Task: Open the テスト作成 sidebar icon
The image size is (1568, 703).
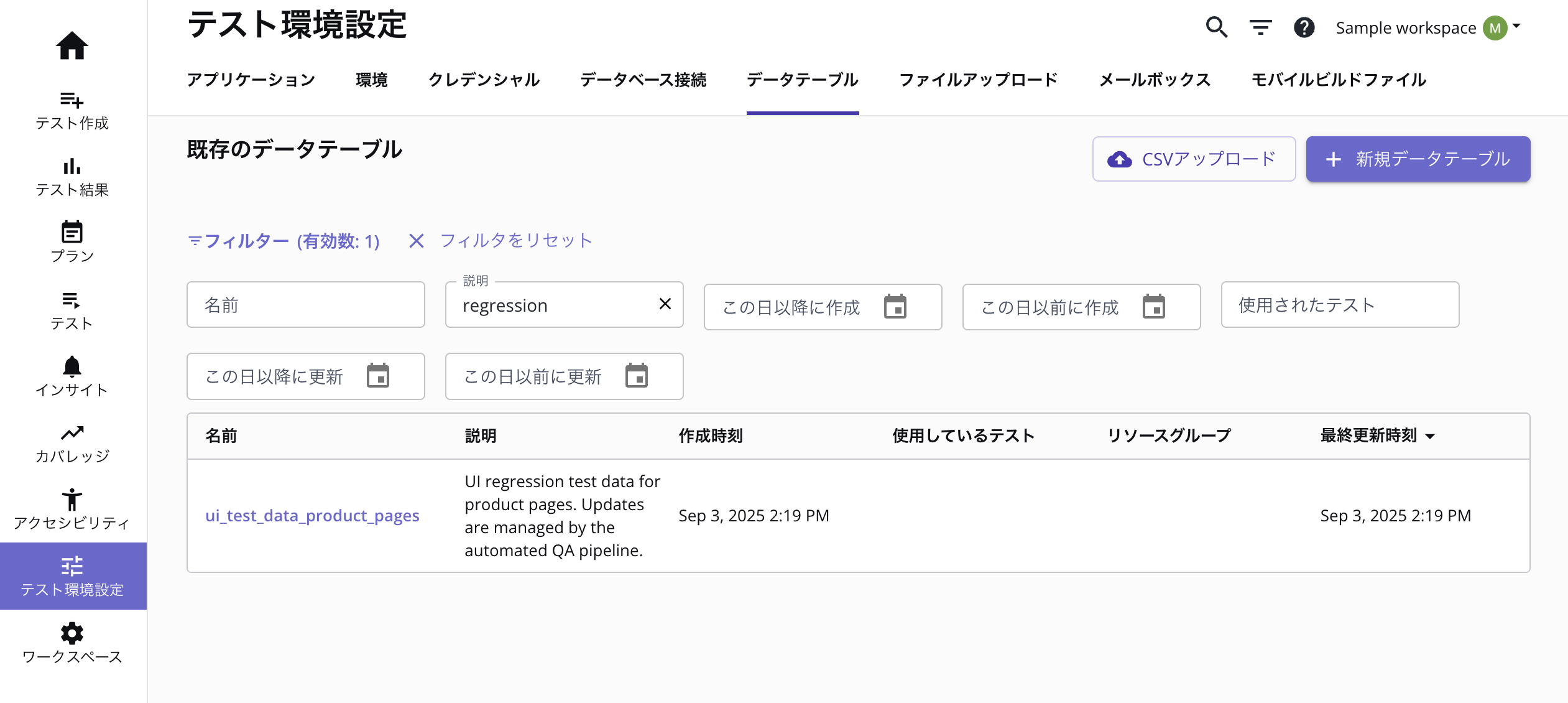Action: pos(72,101)
